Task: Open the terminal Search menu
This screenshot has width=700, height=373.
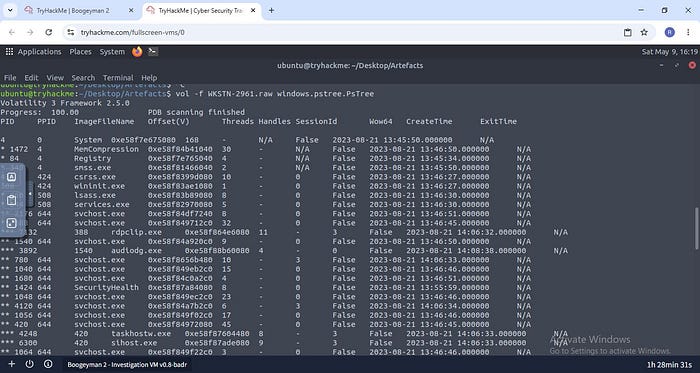Action: pyautogui.click(x=83, y=78)
